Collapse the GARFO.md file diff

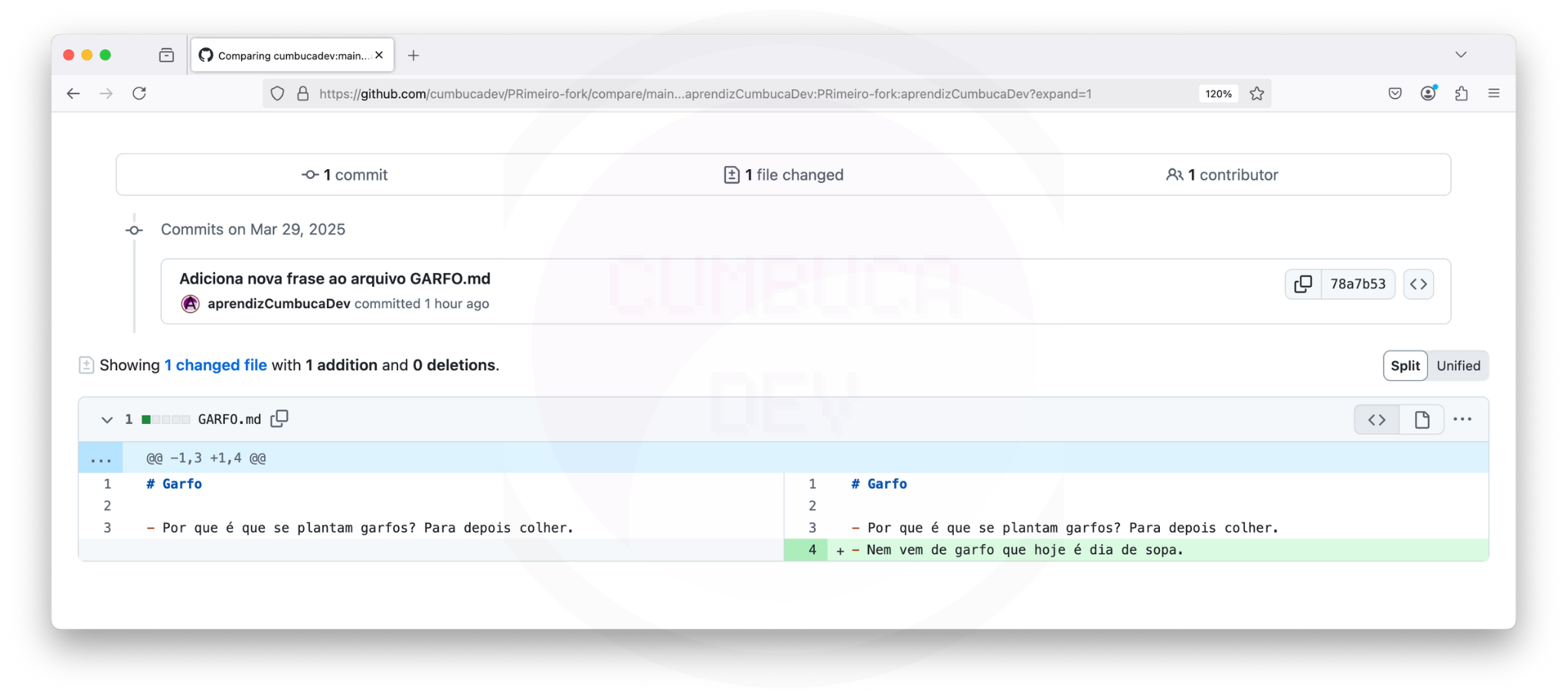coord(106,419)
